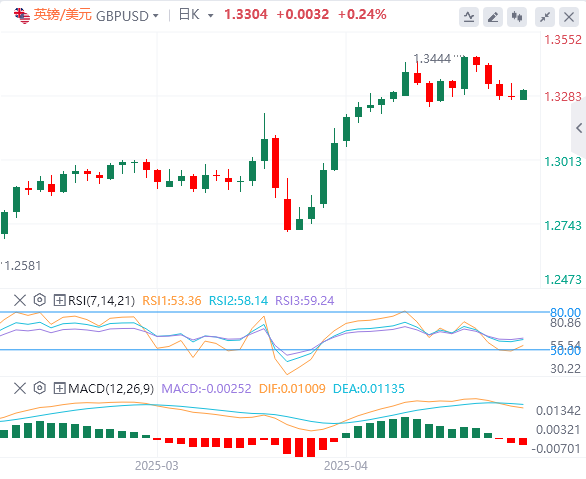Viewport: 586px width, 479px height.
Task: Click the 1.2473 price axis label
Action: [563, 279]
